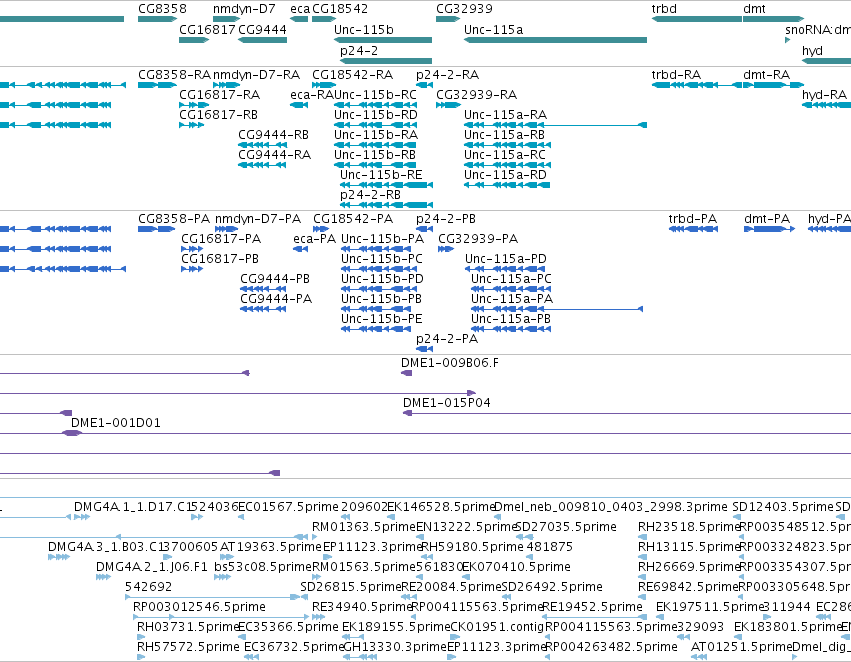Select the trbd-RA transcript
Viewport: 851px width, 662px height.
click(x=696, y=85)
